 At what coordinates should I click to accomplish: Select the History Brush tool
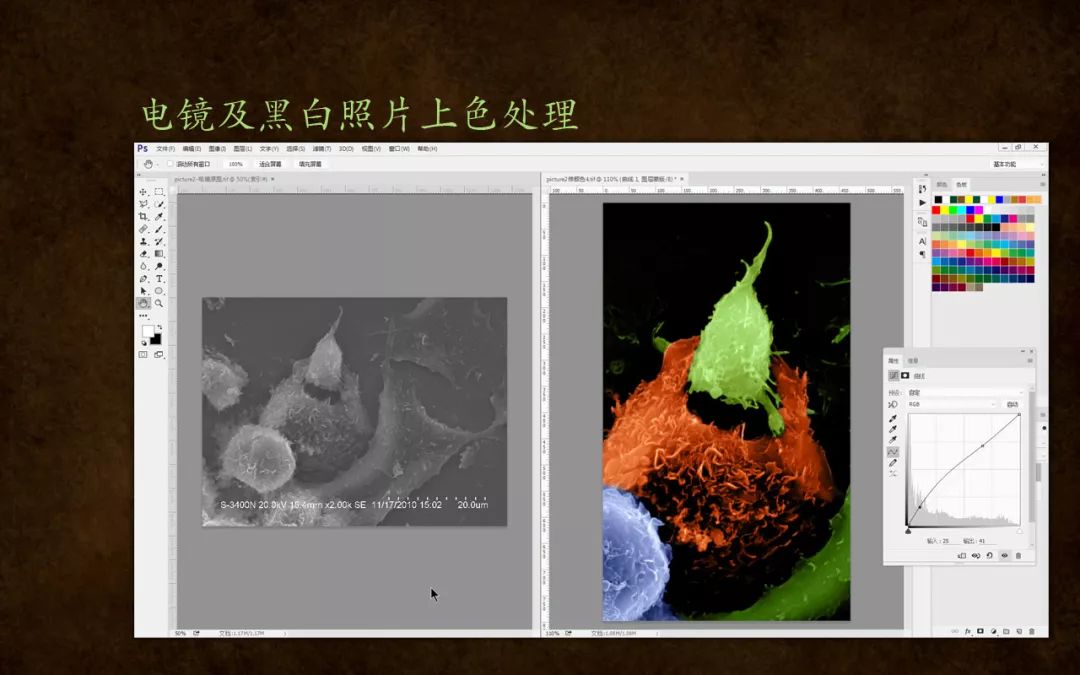159,241
